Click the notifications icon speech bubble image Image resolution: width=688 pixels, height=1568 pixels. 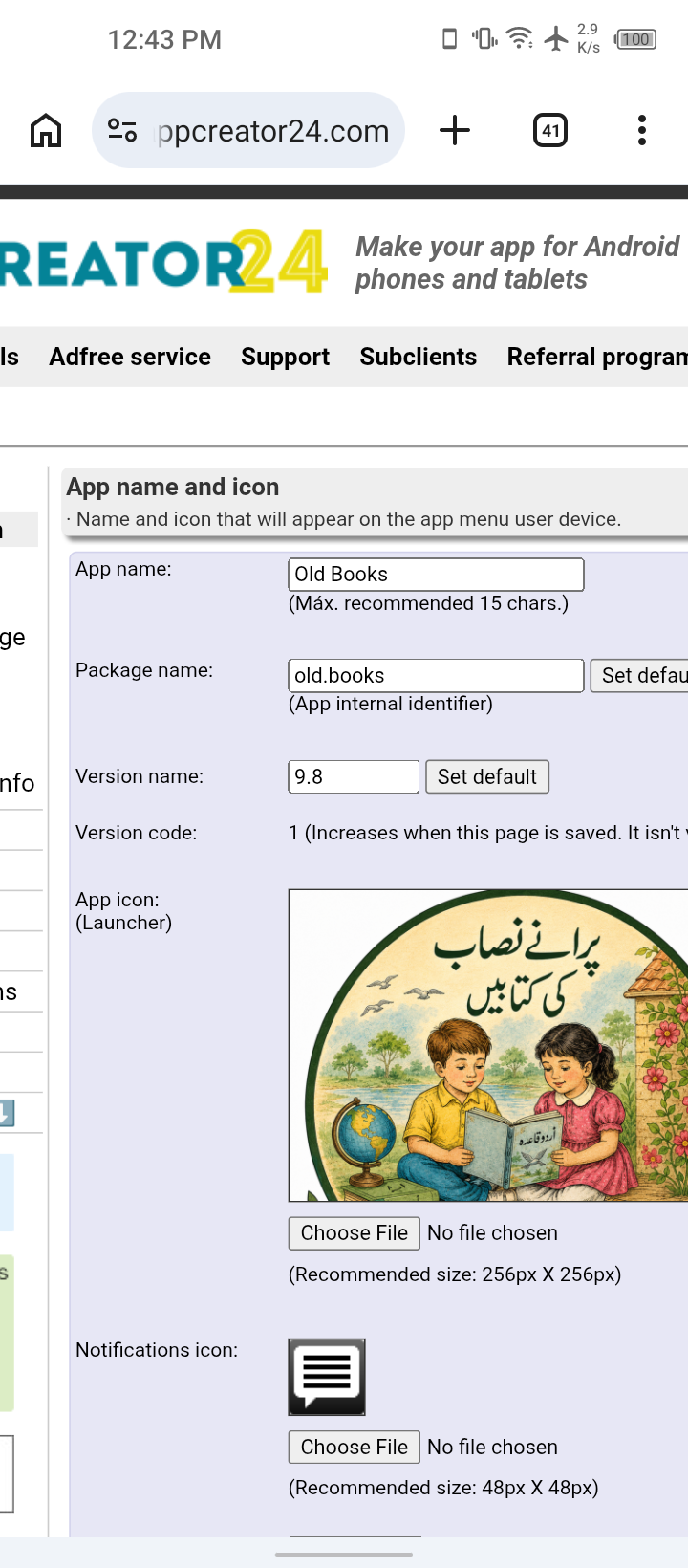pos(327,1377)
